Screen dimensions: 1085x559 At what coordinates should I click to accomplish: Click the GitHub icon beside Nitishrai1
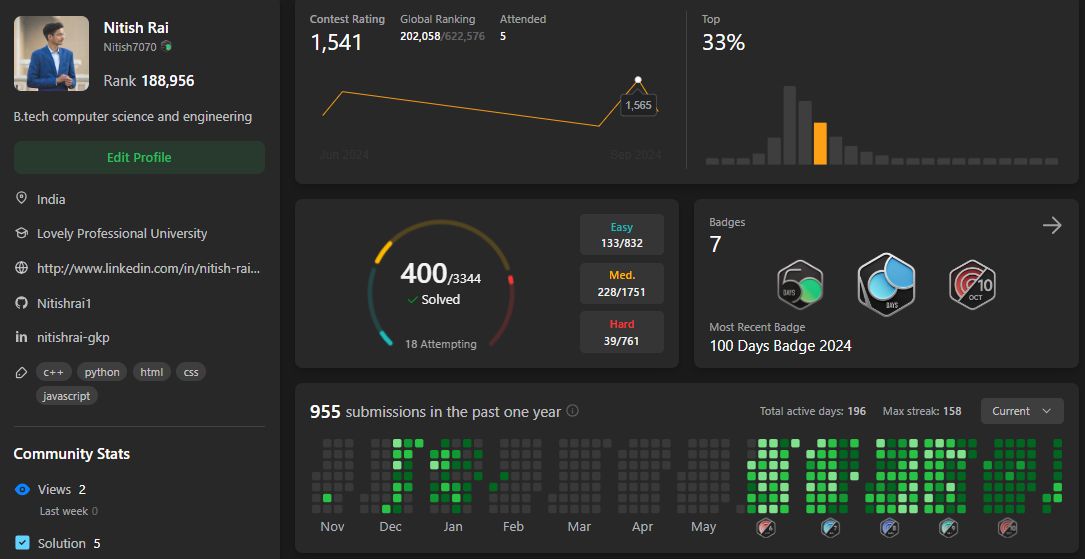pos(21,302)
